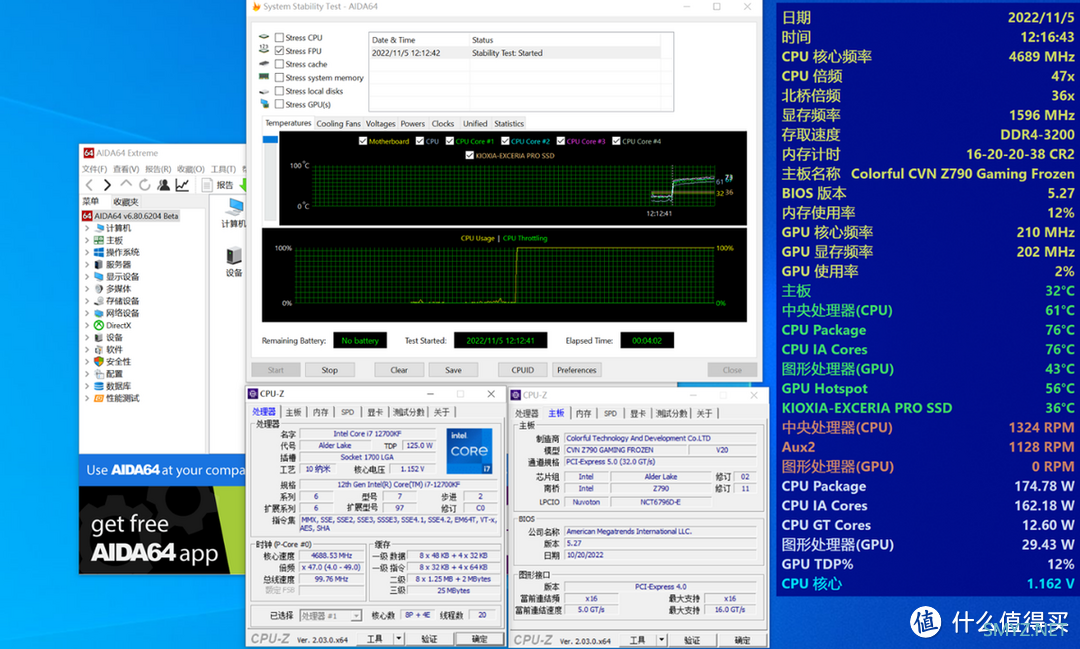Click the blue graph scale indicator bar
The width and height of the screenshot is (1080, 649).
(270, 139)
